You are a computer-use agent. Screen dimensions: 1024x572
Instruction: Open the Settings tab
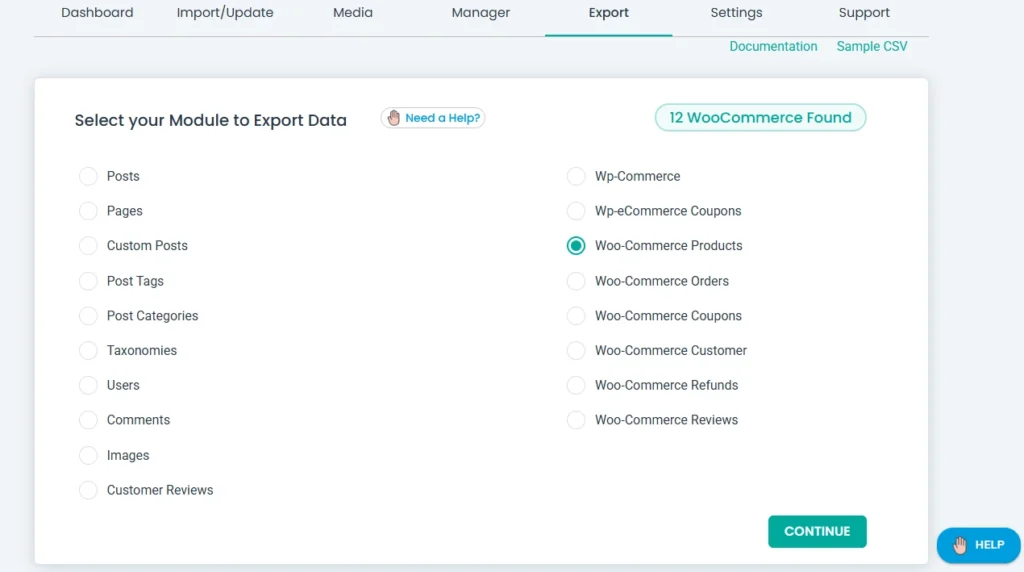coord(736,12)
